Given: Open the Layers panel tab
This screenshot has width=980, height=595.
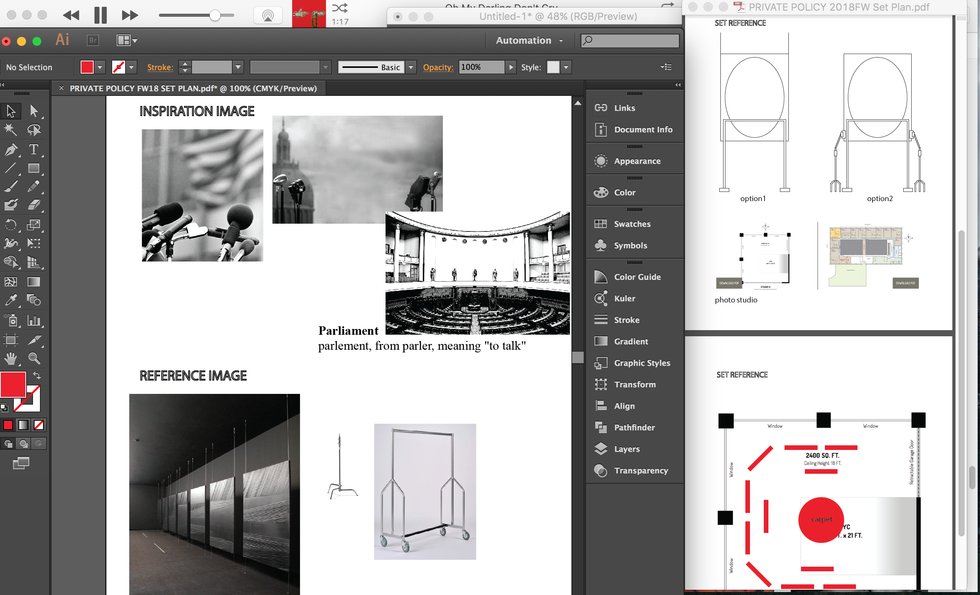Looking at the screenshot, I should coord(626,449).
